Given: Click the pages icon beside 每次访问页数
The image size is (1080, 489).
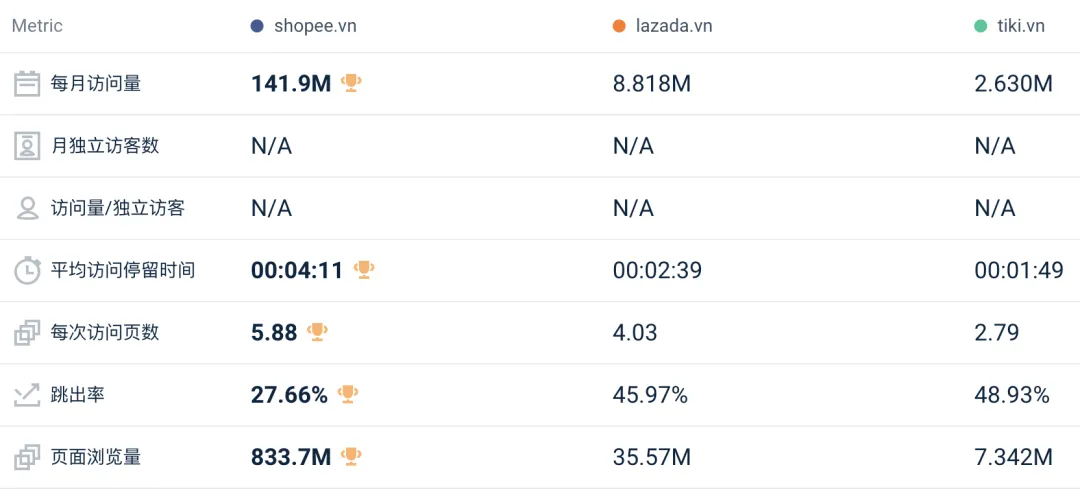Looking at the screenshot, I should click(27, 333).
